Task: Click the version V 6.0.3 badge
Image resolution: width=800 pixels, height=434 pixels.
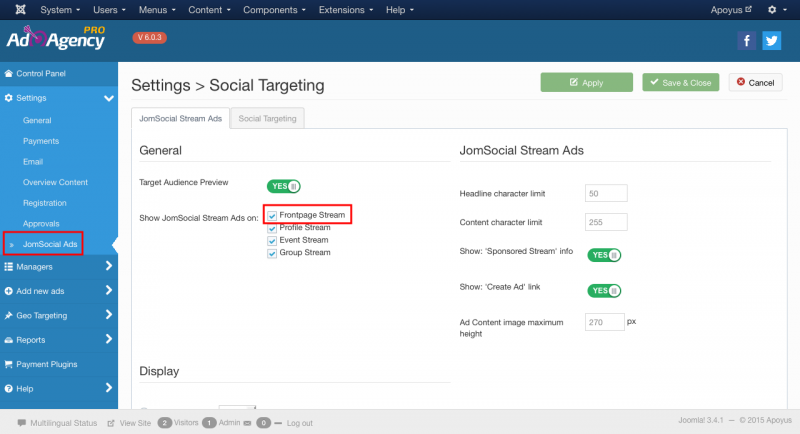Action: tap(149, 38)
